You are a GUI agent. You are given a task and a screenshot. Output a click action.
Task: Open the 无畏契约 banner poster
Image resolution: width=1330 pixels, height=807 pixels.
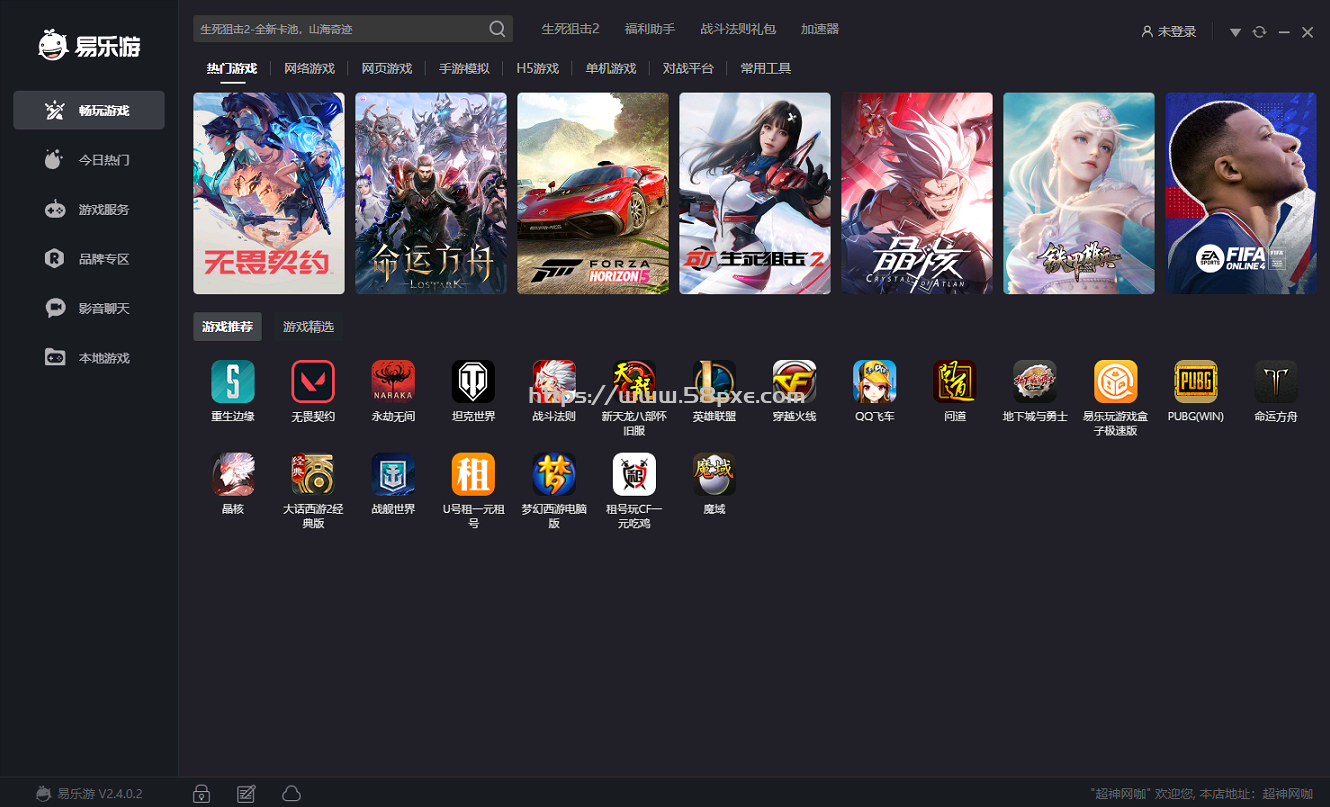click(269, 194)
